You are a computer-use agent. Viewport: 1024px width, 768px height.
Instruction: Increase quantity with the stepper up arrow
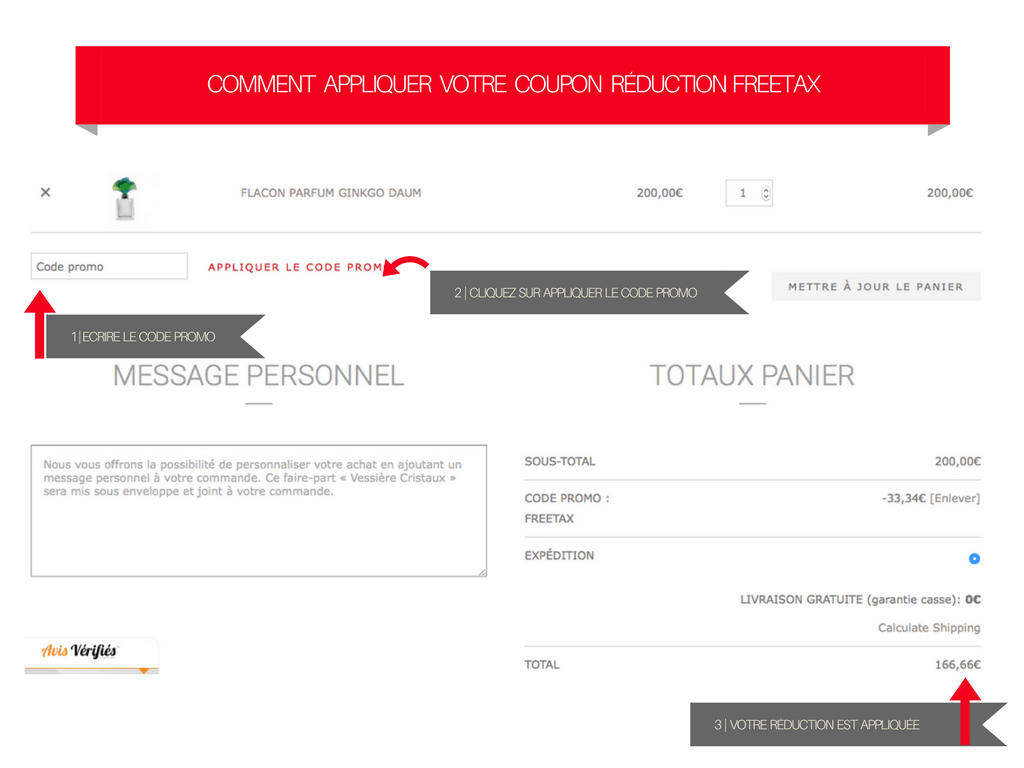[x=766, y=188]
